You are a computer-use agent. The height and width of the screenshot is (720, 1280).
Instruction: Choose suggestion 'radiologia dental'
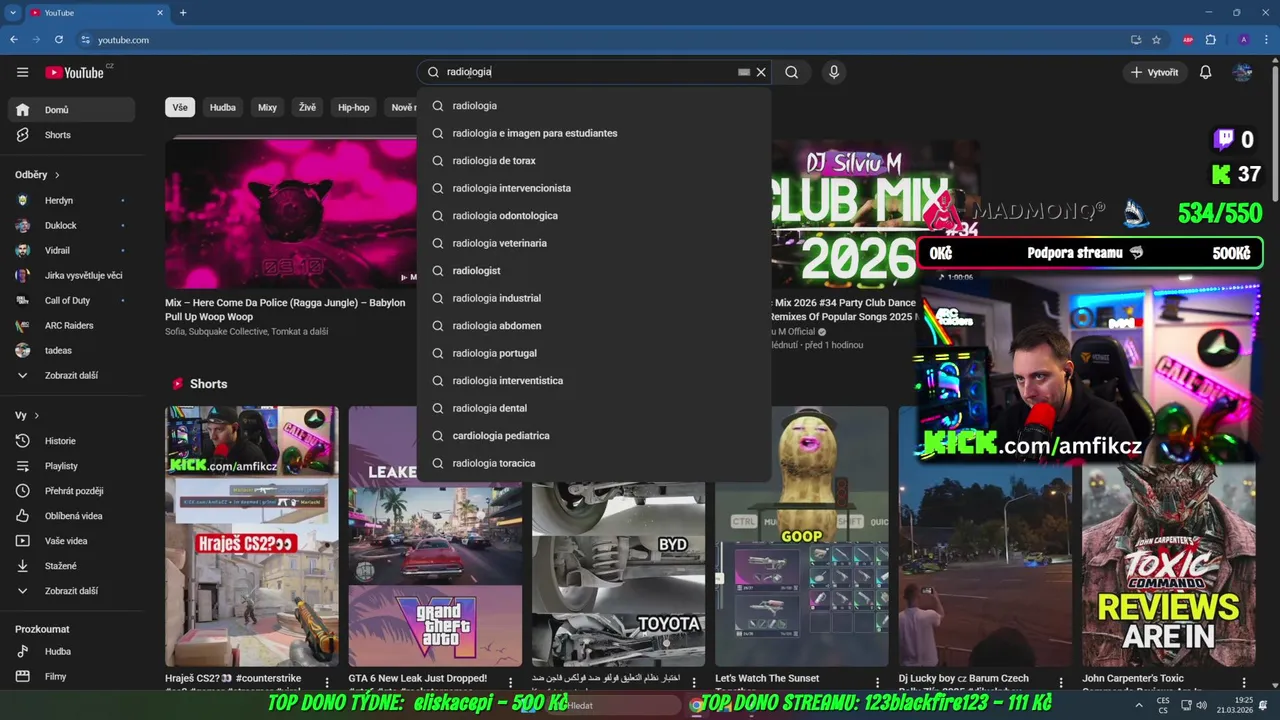594,408
